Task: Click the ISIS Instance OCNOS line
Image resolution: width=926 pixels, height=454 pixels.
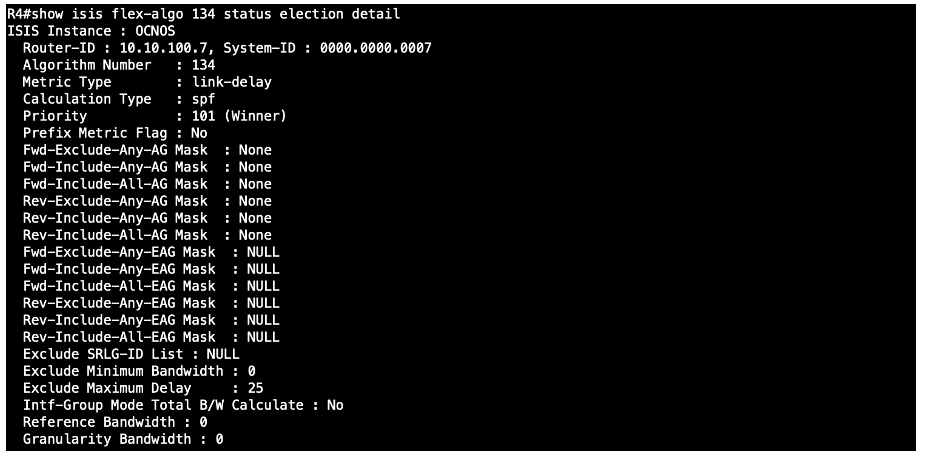Action: pos(91,31)
